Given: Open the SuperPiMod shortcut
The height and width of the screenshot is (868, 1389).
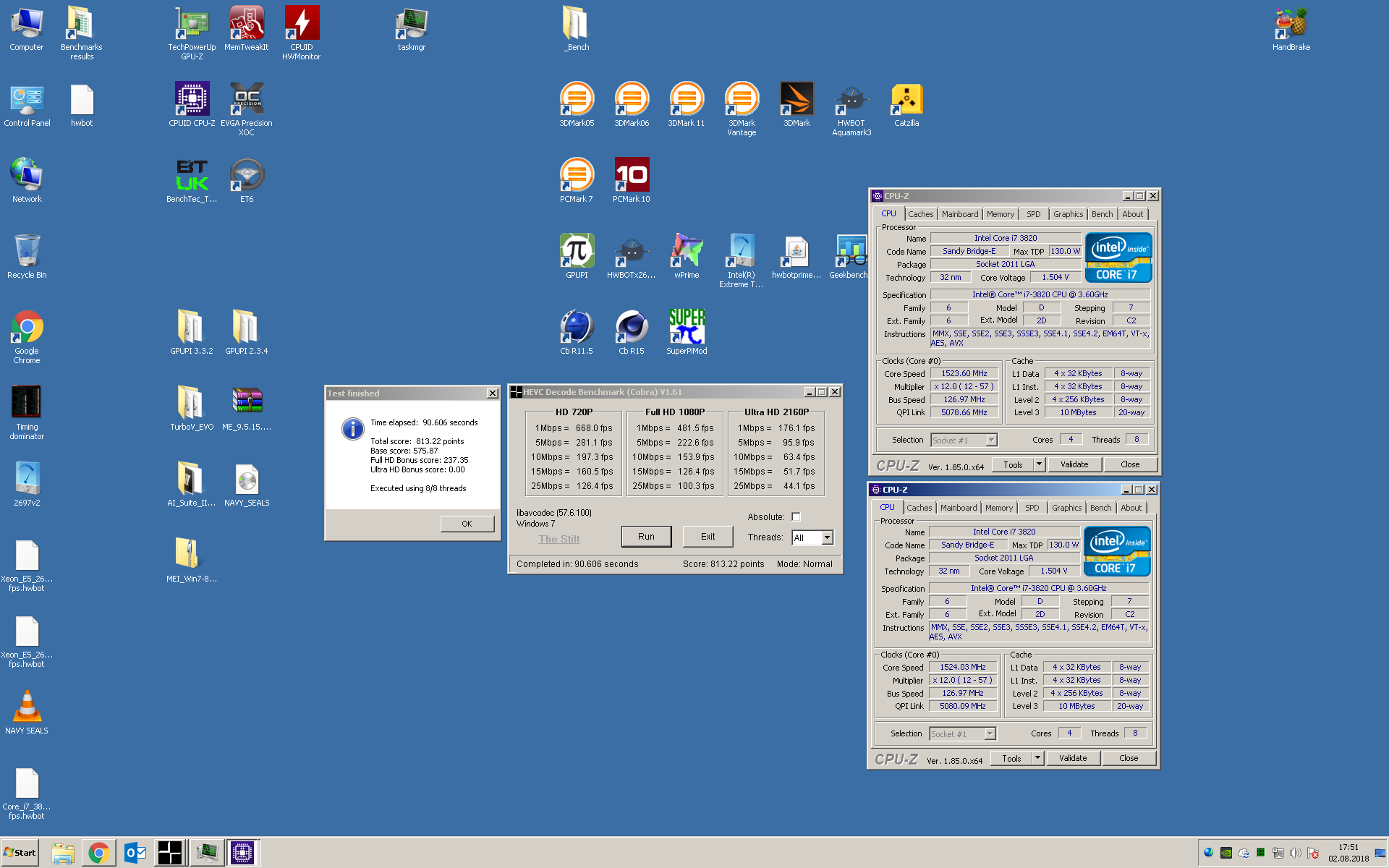Looking at the screenshot, I should pyautogui.click(x=687, y=333).
